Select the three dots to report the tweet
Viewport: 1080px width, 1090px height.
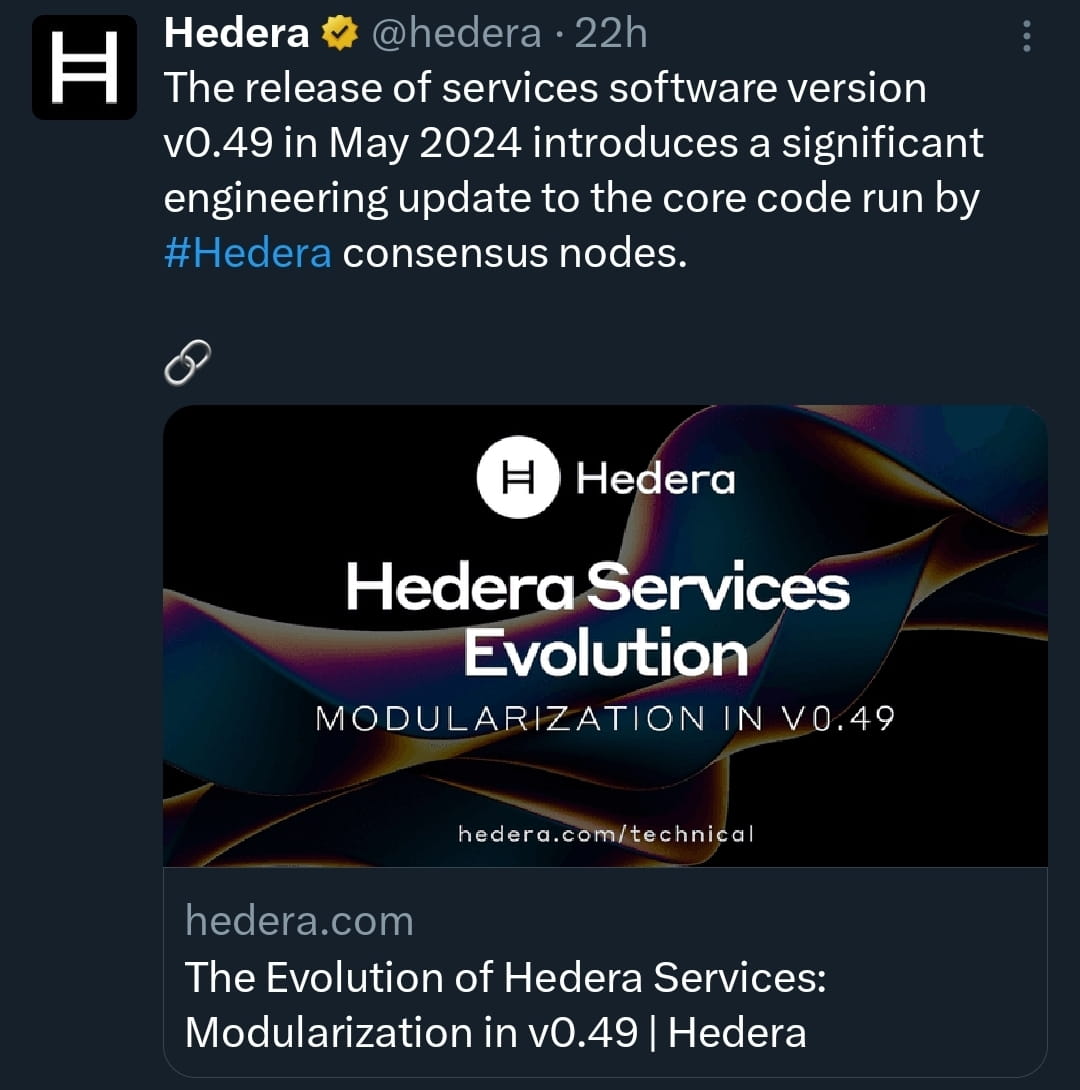pyautogui.click(x=1027, y=35)
